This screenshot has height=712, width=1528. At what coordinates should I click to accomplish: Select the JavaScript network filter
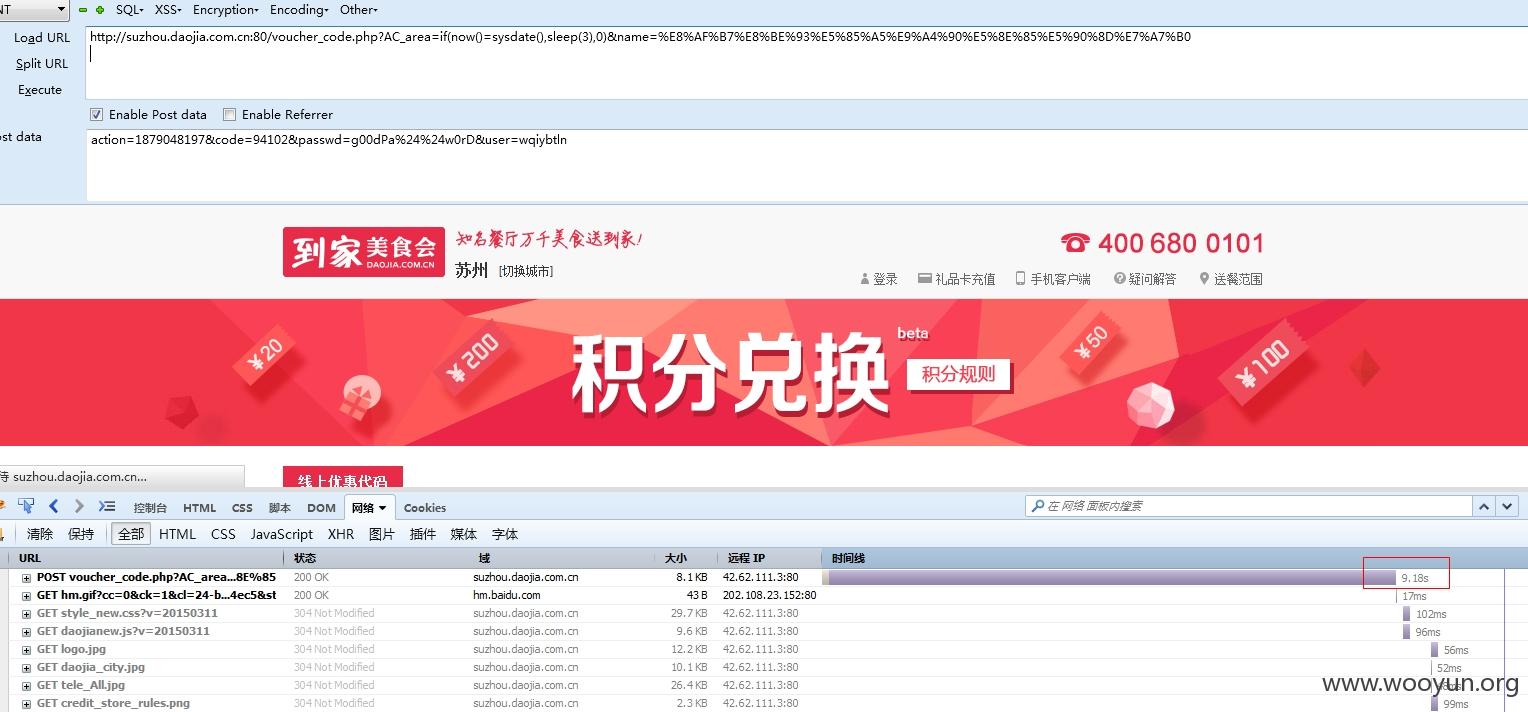282,534
